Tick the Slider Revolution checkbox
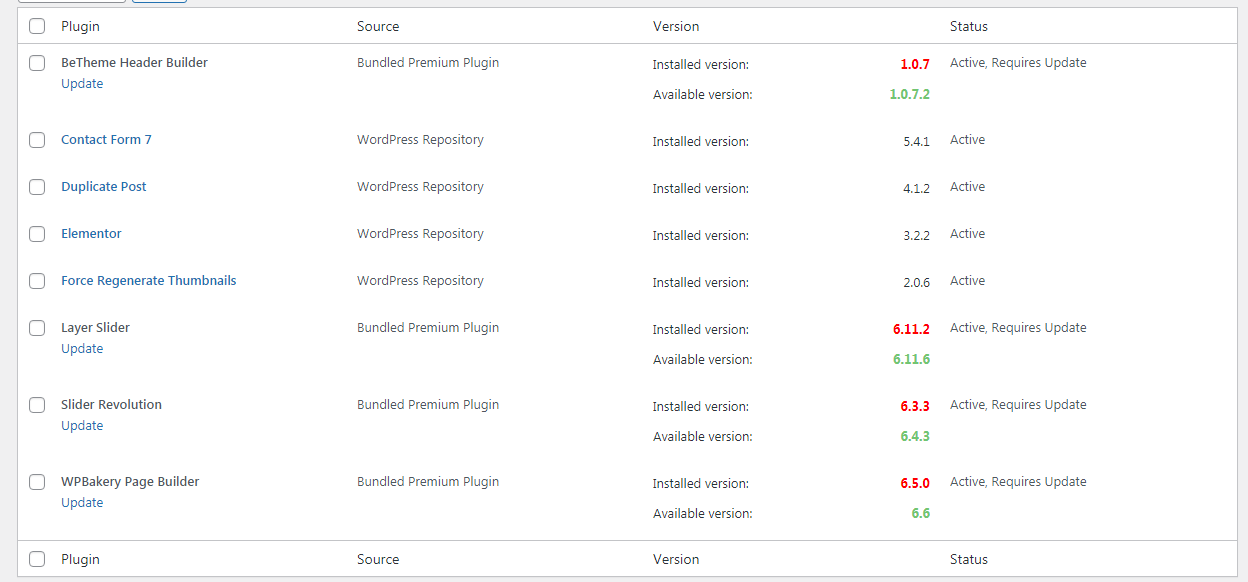Screen dimensions: 1248x582 click(x=37, y=405)
